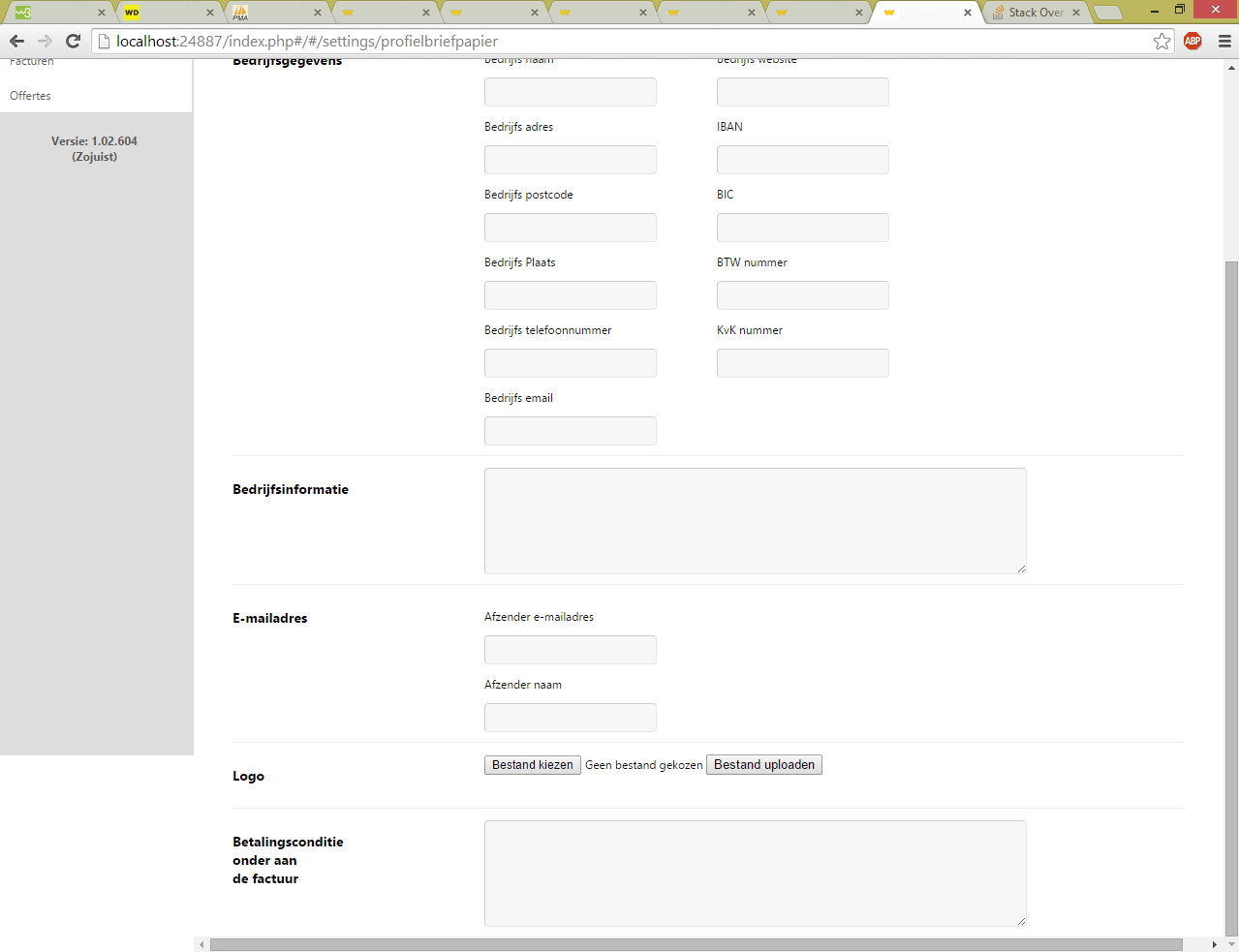Go forward with the browser forward arrow
1239x952 pixels.
pyautogui.click(x=45, y=41)
